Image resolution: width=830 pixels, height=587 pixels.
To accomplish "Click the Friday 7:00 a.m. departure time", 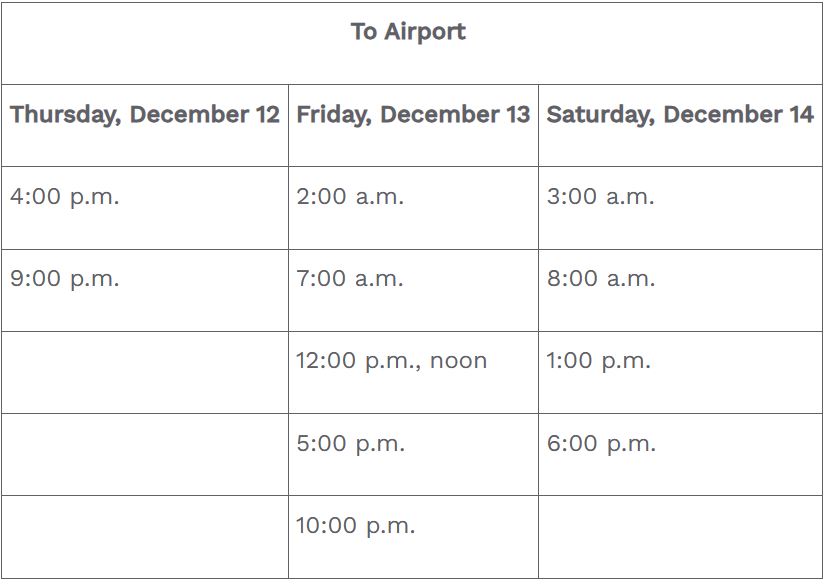I will [x=350, y=279].
